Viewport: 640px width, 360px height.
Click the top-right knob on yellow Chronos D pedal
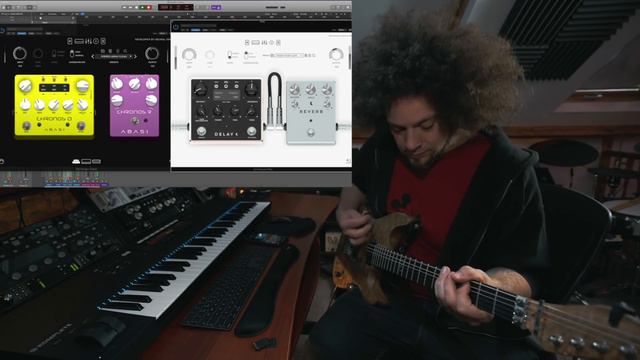tap(82, 86)
